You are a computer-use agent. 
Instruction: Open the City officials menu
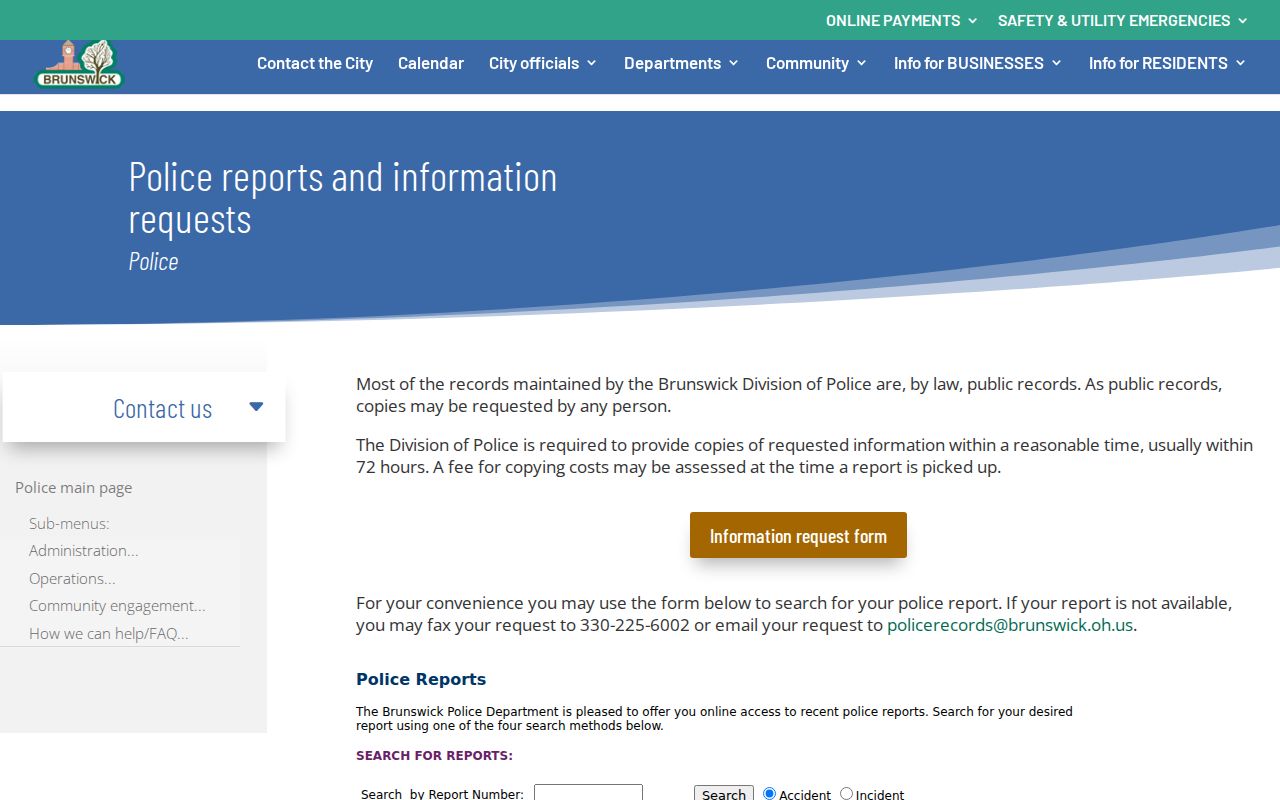tap(534, 63)
